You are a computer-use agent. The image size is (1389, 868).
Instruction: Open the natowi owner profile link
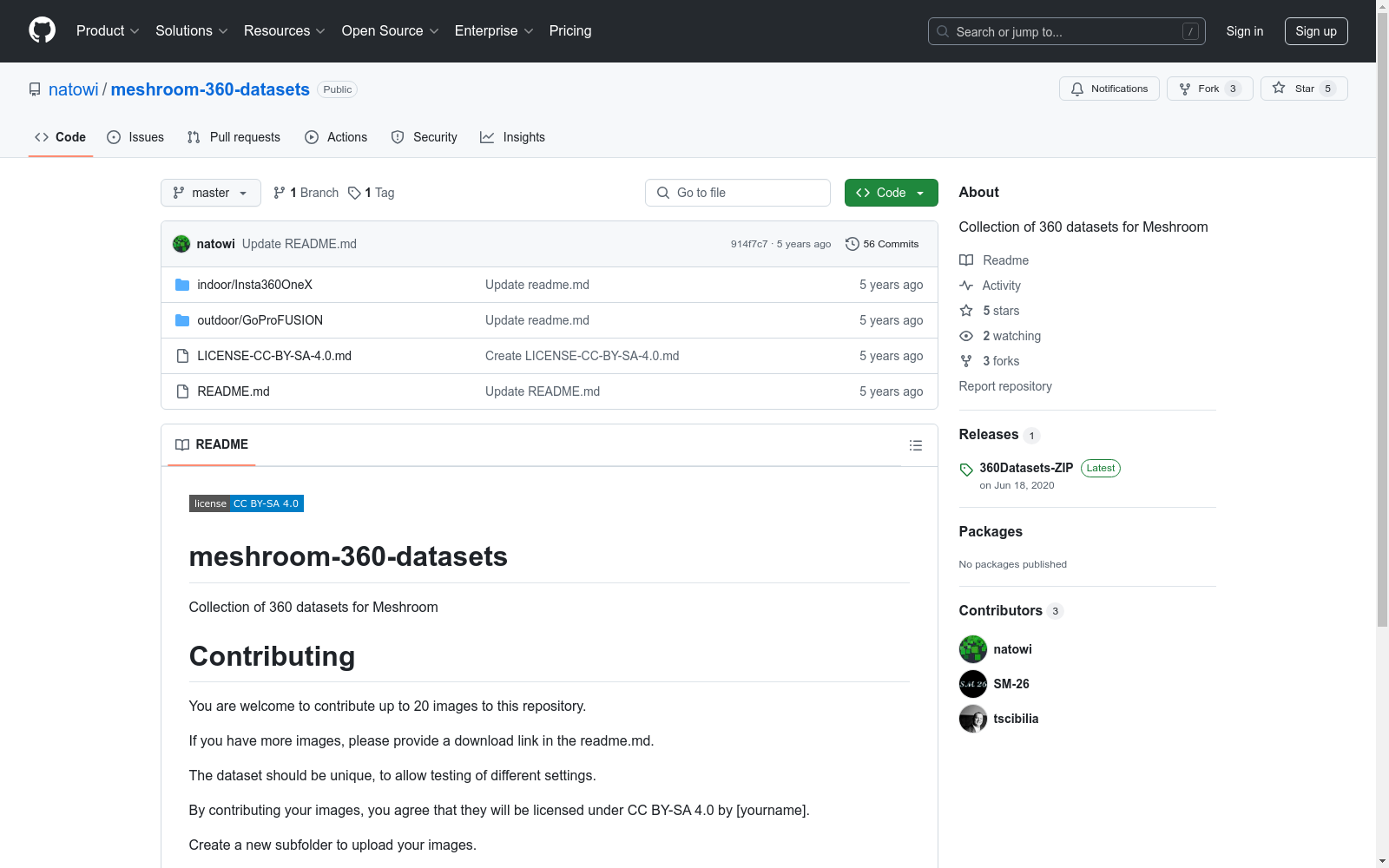(x=74, y=89)
